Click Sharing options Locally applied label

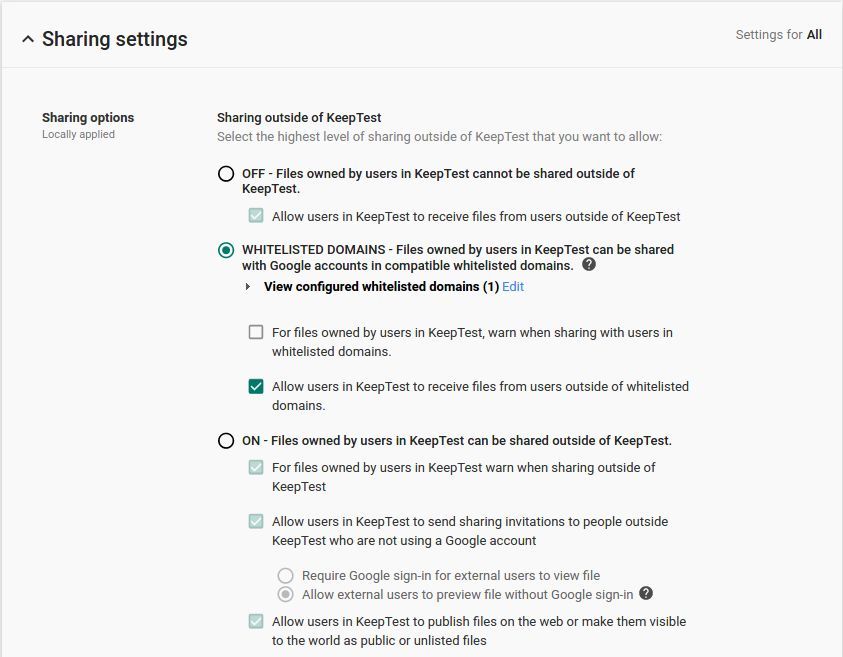[88, 125]
